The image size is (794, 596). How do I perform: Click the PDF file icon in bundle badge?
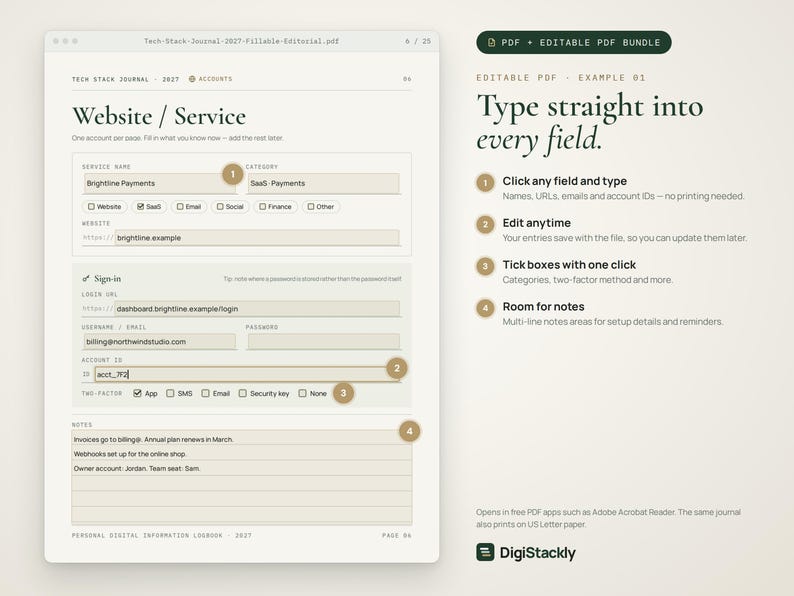click(x=491, y=43)
